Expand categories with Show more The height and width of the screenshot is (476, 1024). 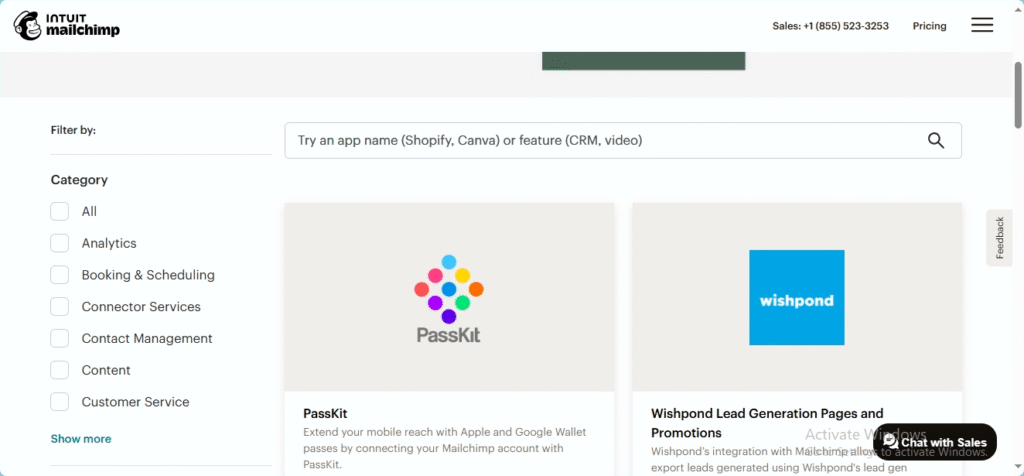coord(81,439)
